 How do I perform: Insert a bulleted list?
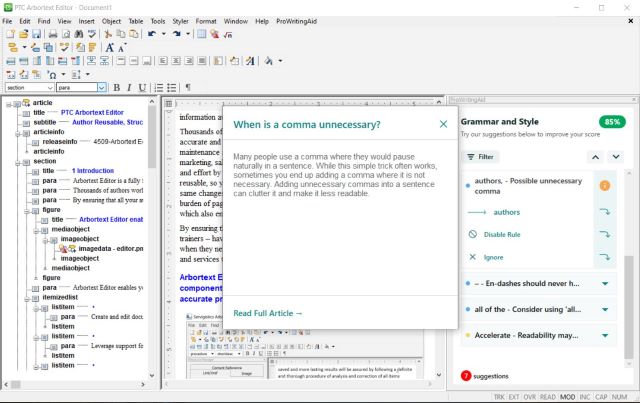coord(172,87)
